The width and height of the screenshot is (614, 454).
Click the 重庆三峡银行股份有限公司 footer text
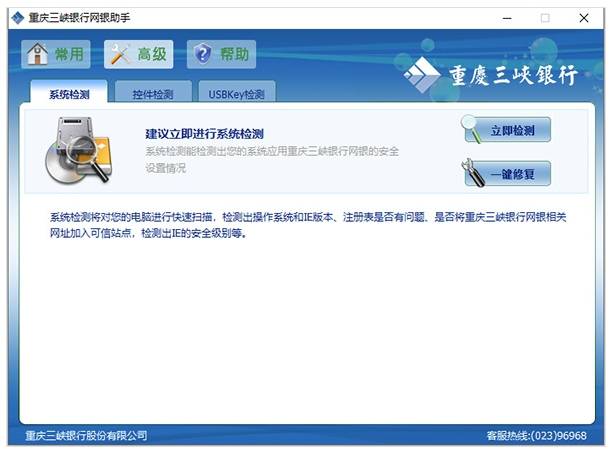click(x=87, y=435)
